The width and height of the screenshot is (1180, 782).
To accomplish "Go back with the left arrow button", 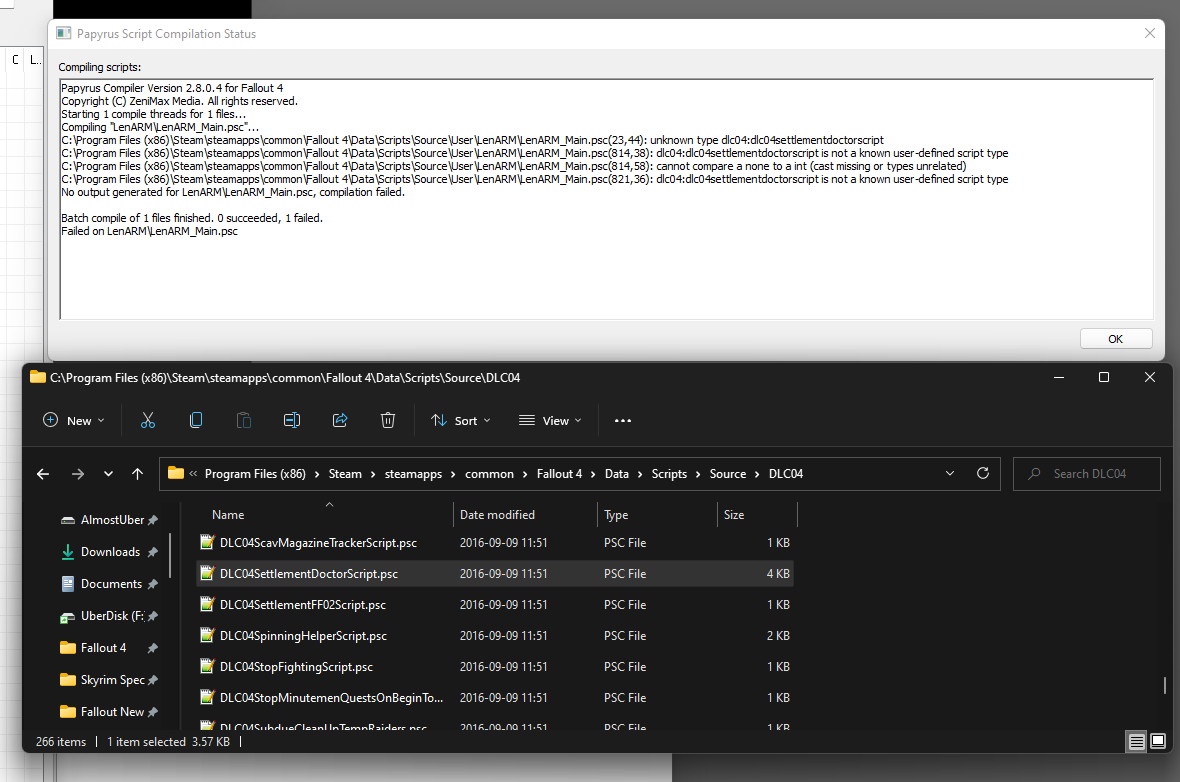I will tap(43, 473).
